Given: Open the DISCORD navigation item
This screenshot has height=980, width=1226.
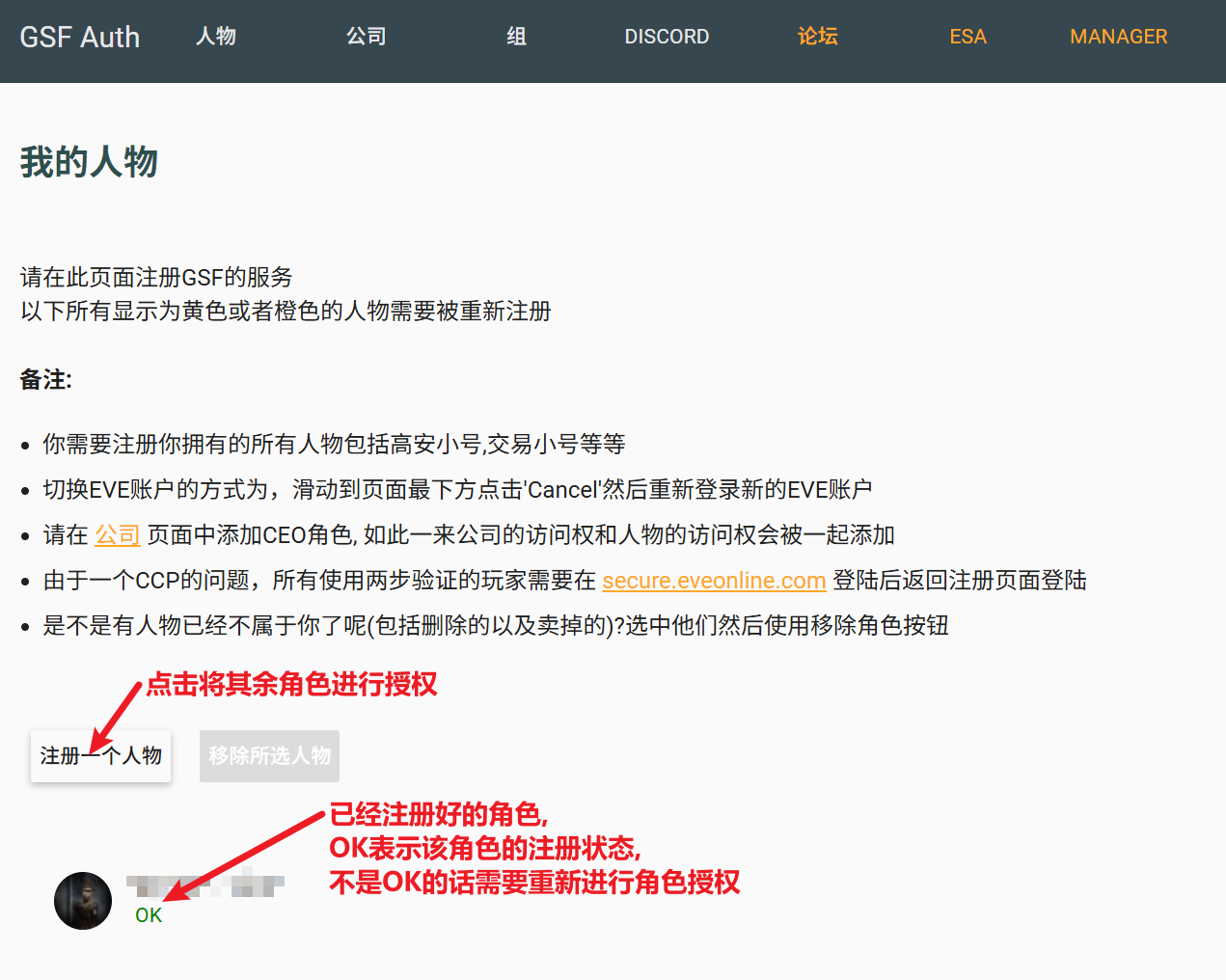Looking at the screenshot, I should (667, 37).
